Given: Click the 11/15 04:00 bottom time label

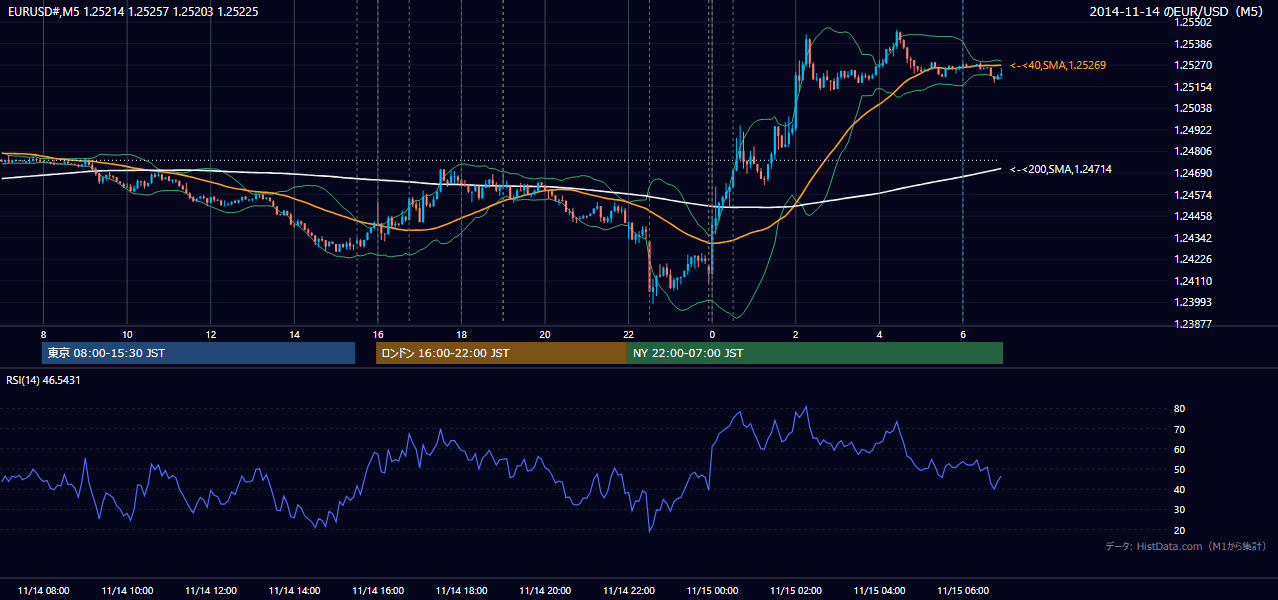Looking at the screenshot, I should [x=879, y=591].
